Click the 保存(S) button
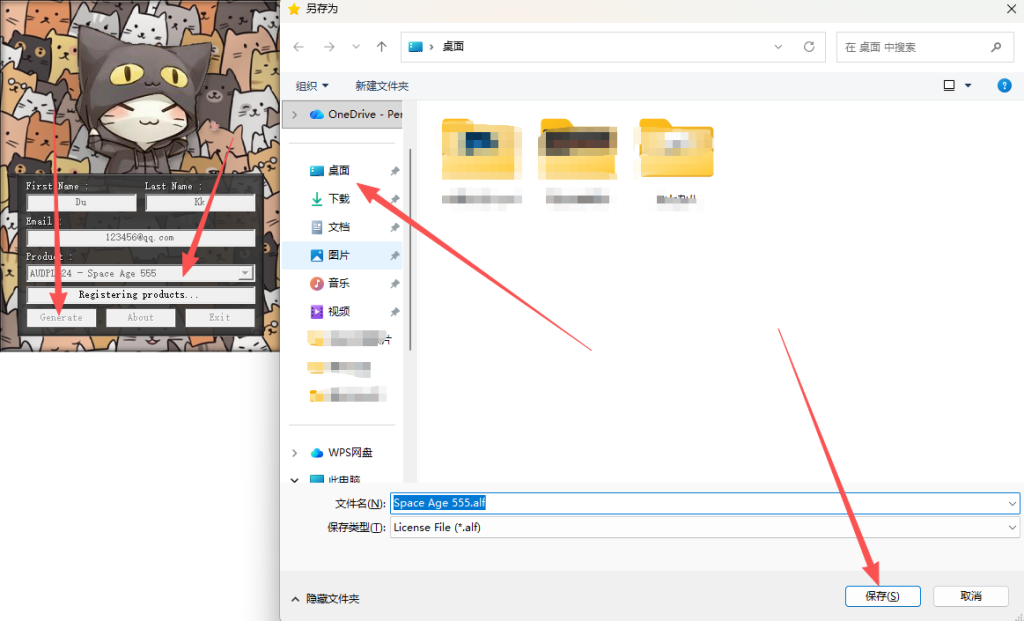 (x=882, y=596)
